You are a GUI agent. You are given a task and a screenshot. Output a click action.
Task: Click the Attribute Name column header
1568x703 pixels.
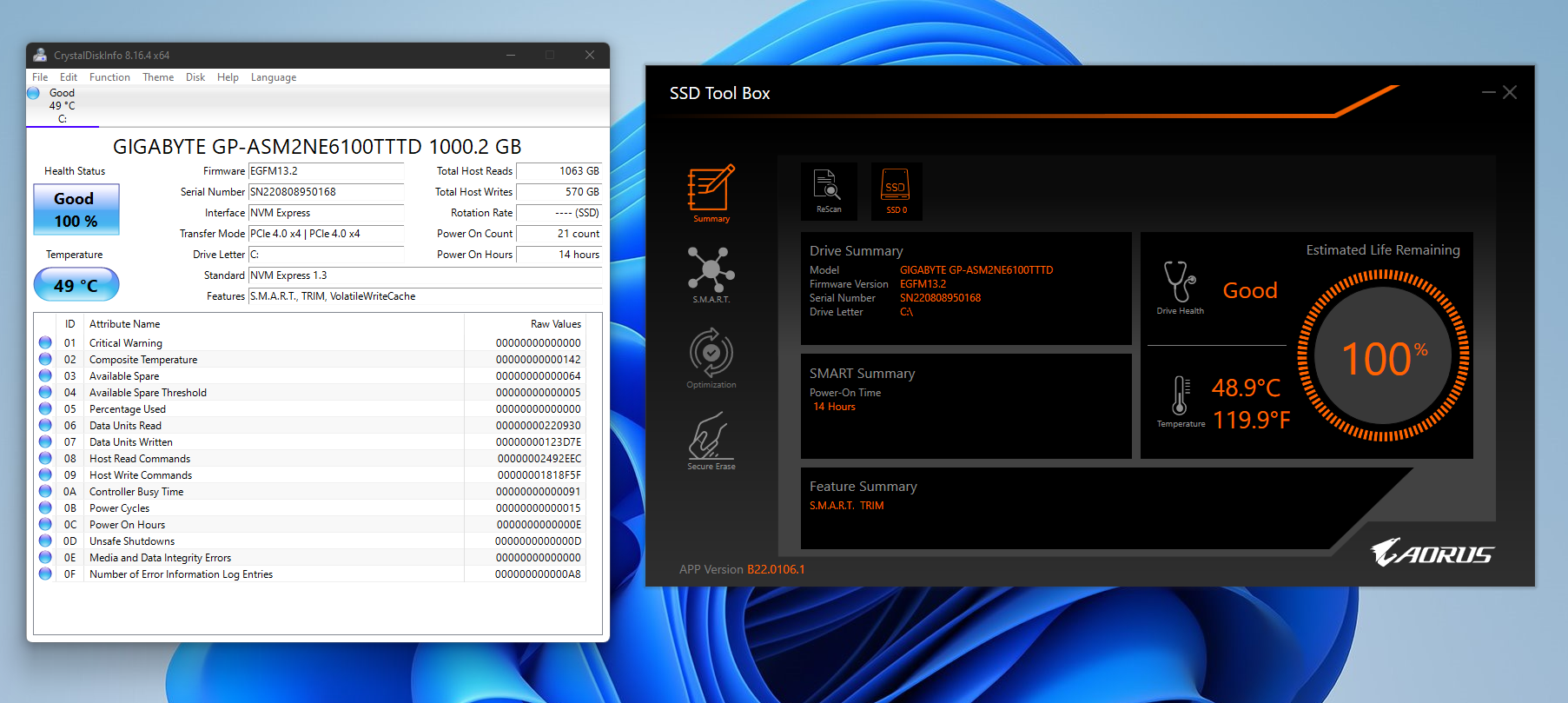click(124, 324)
